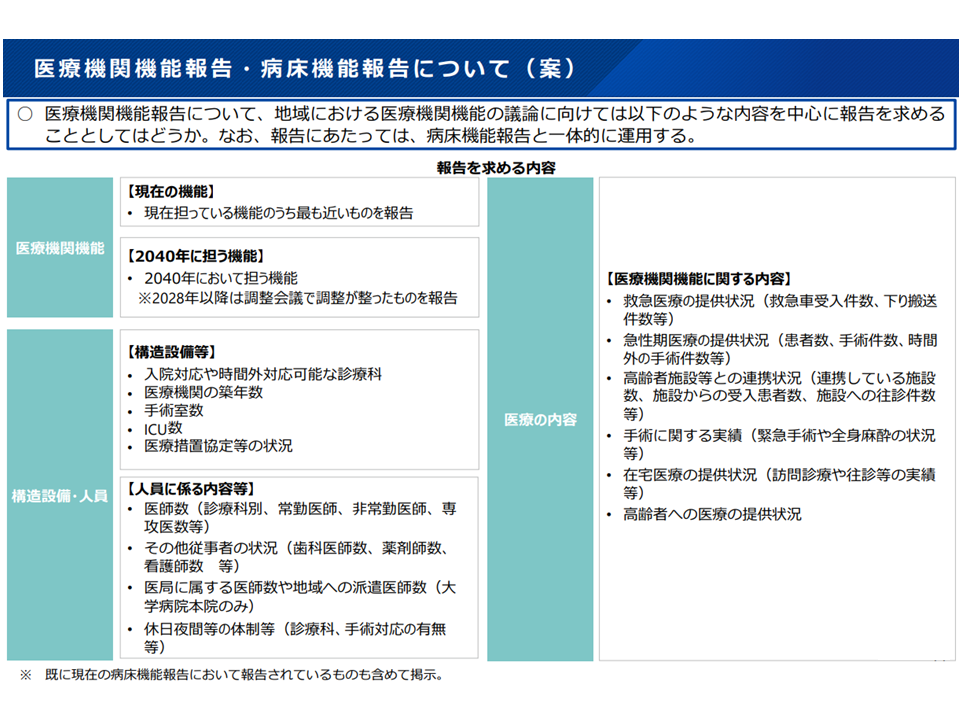Click the ※2028年以降は調整会議 note
The height and width of the screenshot is (720, 960).
click(x=298, y=297)
